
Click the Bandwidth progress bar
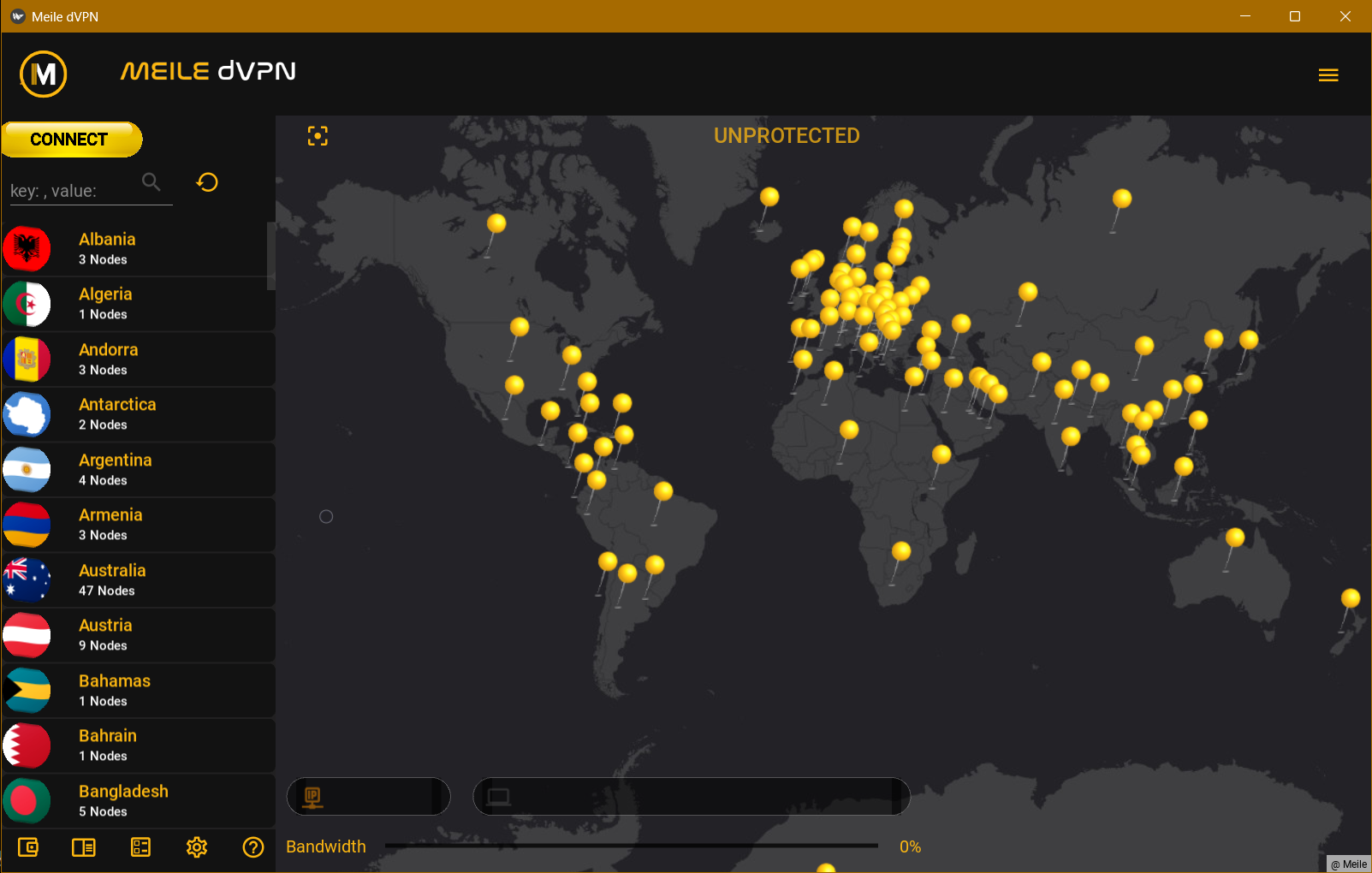(x=632, y=846)
